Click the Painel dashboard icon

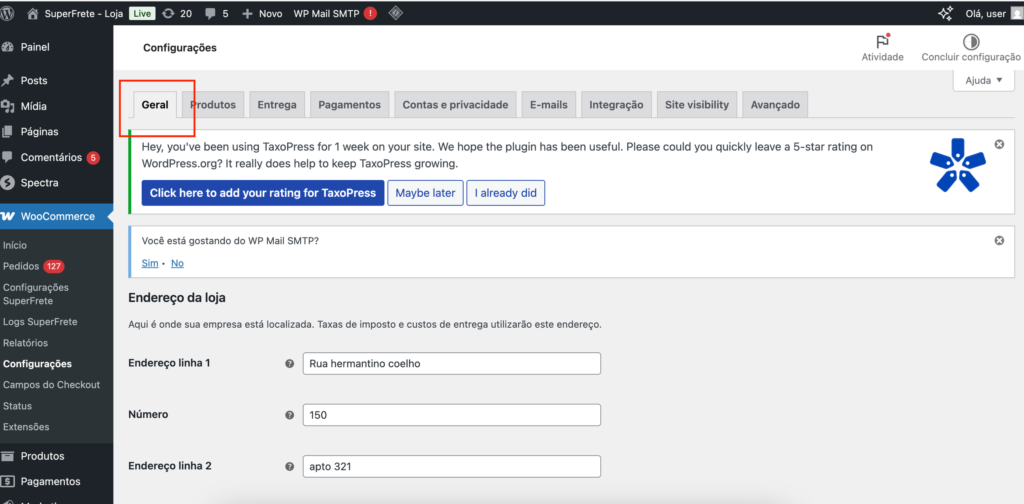point(8,47)
